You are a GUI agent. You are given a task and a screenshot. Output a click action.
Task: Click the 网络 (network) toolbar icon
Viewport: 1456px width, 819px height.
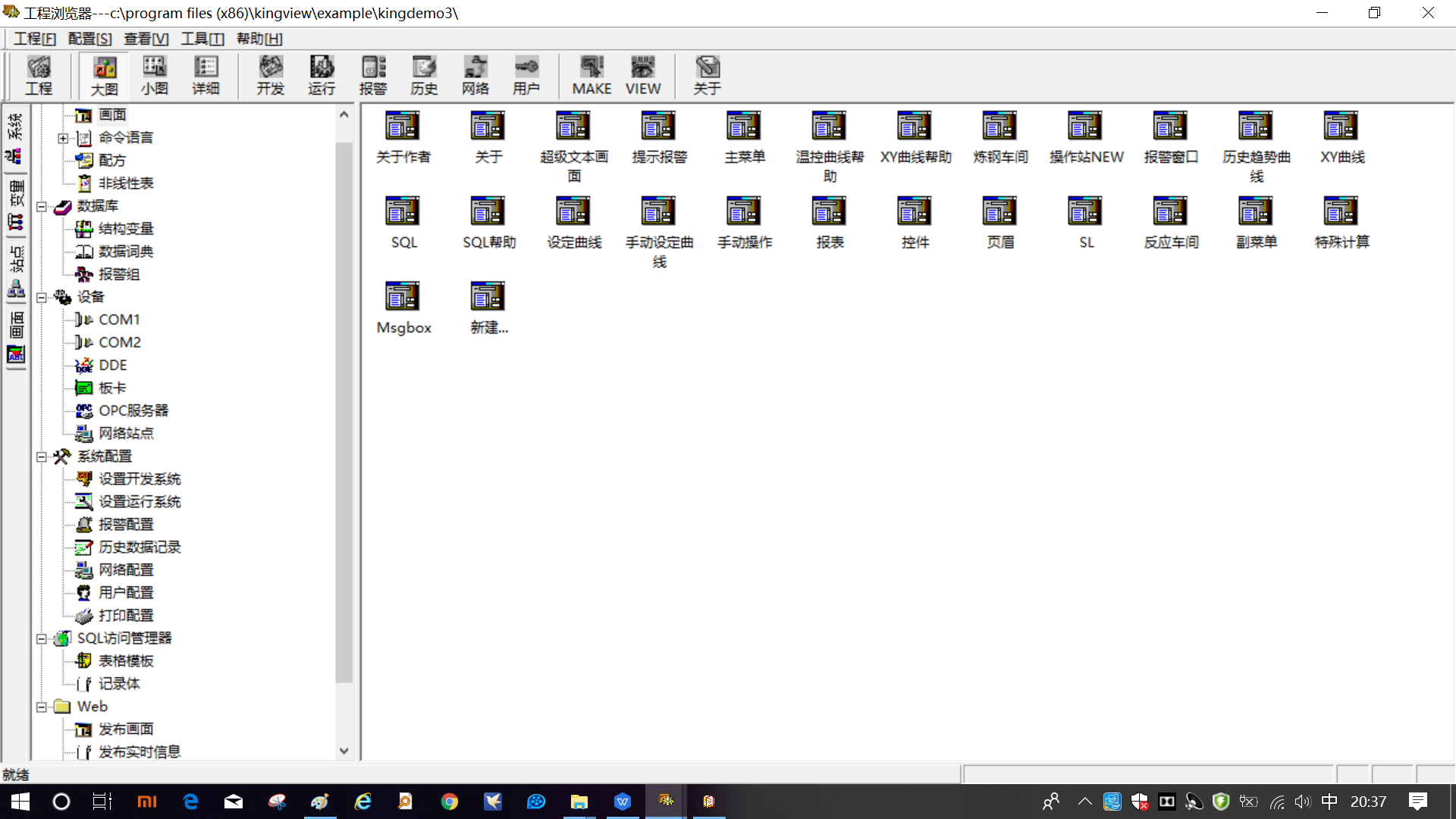[475, 75]
